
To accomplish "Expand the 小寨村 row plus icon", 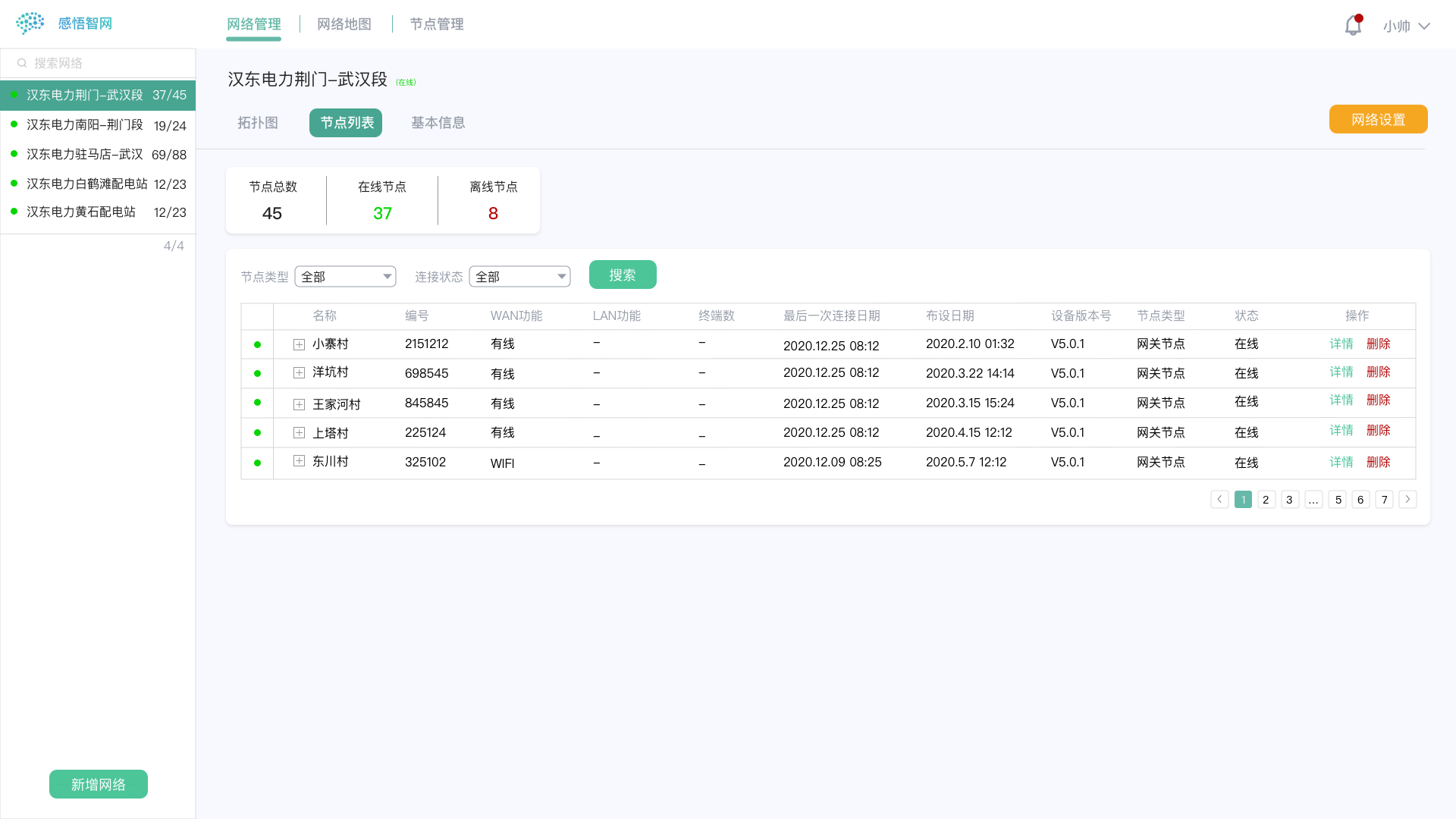I will pos(299,344).
